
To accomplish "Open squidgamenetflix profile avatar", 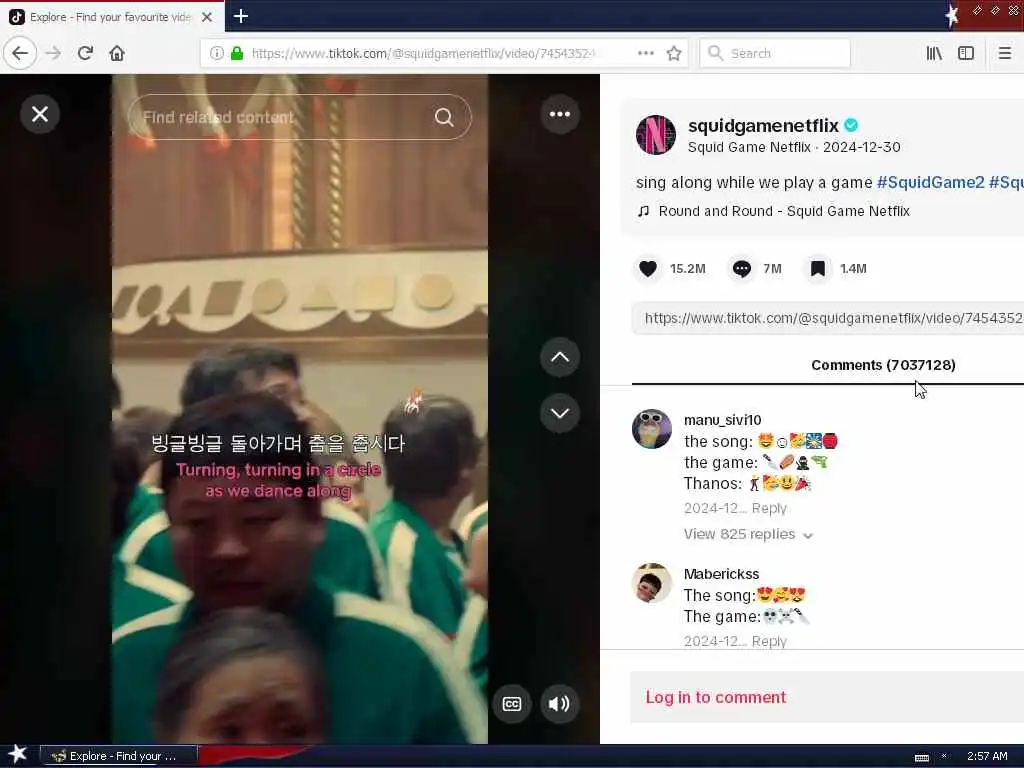I will (656, 135).
